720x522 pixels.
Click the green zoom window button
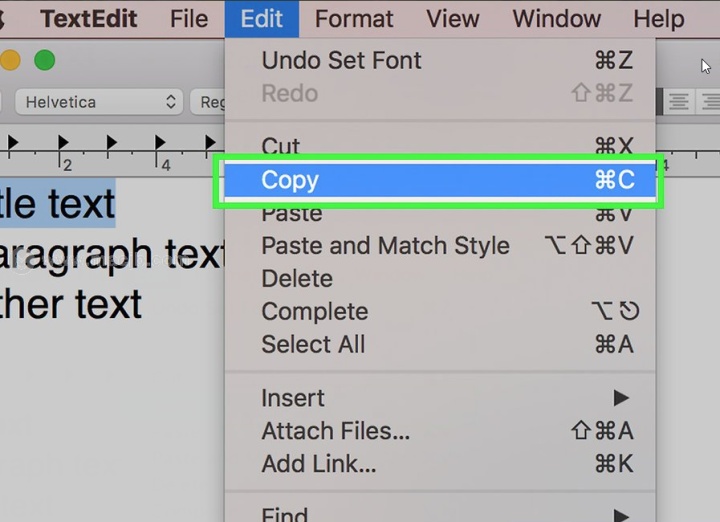point(45,60)
